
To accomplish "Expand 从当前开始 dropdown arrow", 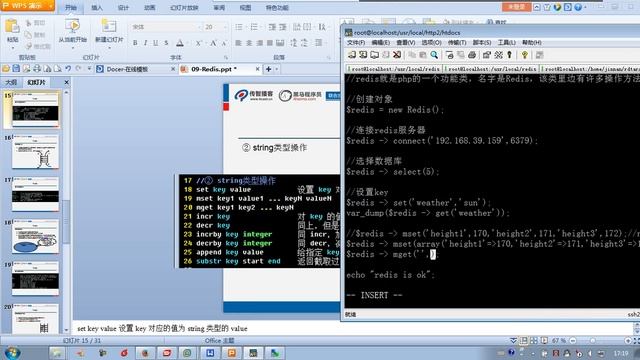I will pos(73,47).
